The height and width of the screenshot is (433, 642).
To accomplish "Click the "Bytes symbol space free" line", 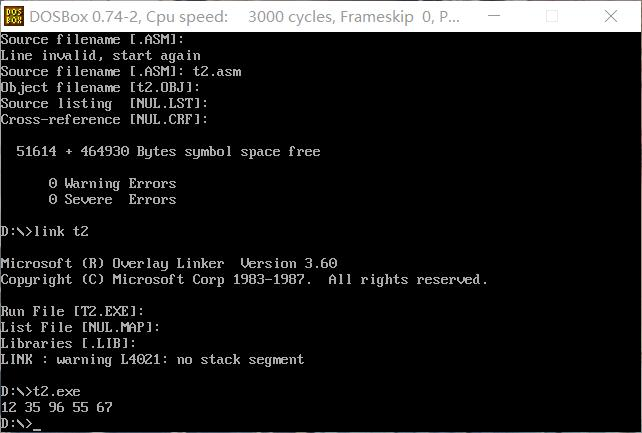I will (x=168, y=152).
